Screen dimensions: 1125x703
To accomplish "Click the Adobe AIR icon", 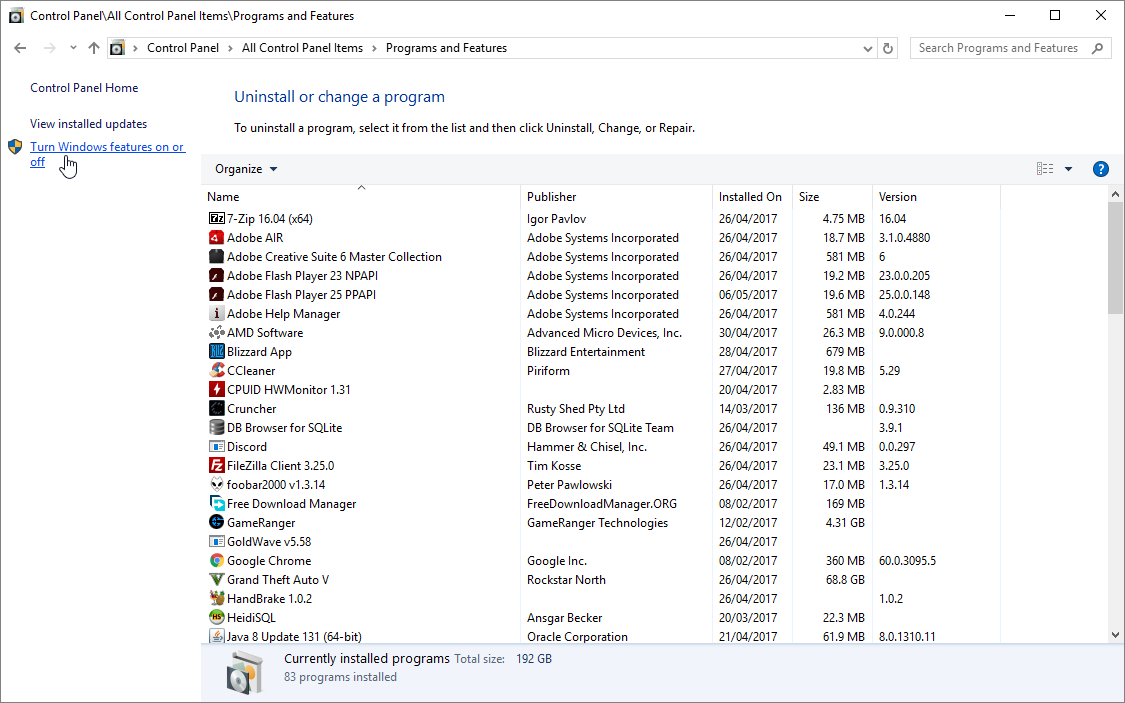I will point(216,237).
